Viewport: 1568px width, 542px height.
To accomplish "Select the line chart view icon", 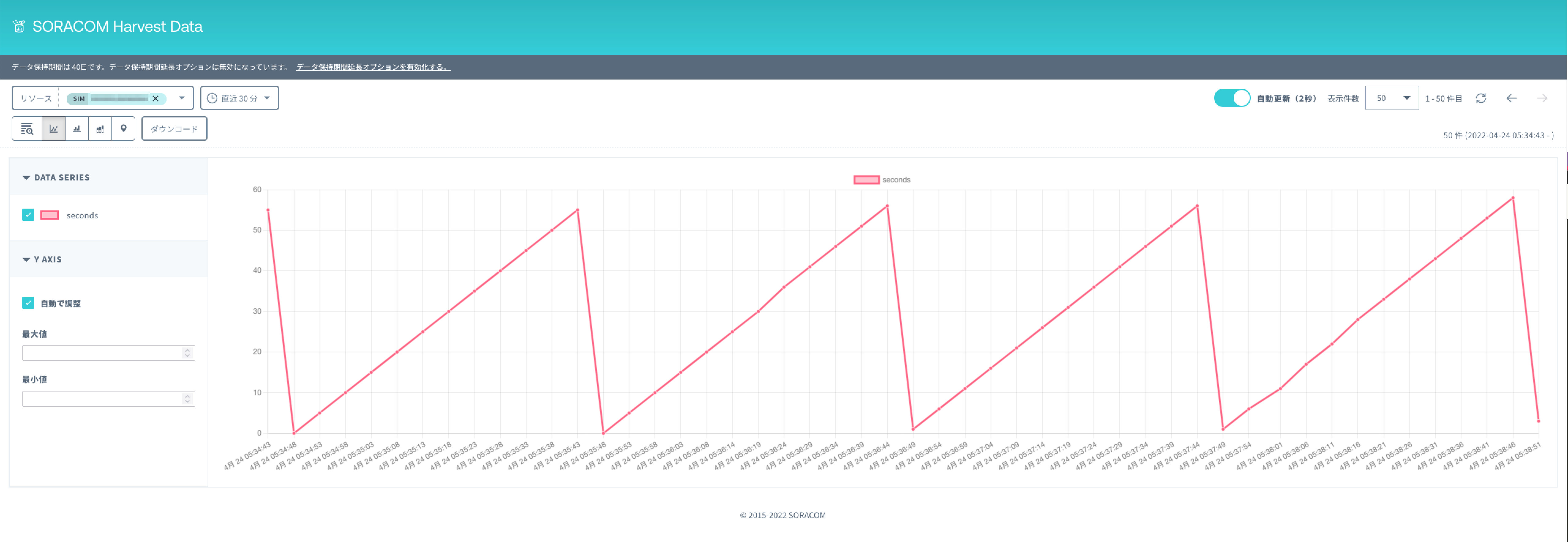I will (x=54, y=129).
